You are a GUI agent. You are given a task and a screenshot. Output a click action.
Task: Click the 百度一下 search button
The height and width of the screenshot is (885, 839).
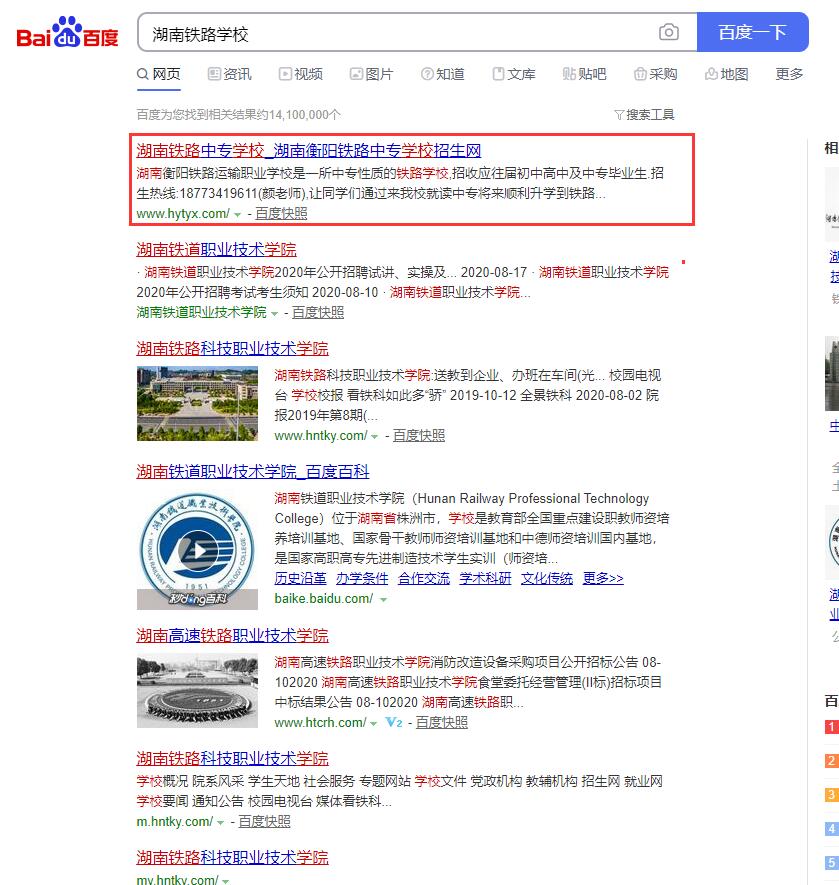pyautogui.click(x=752, y=32)
